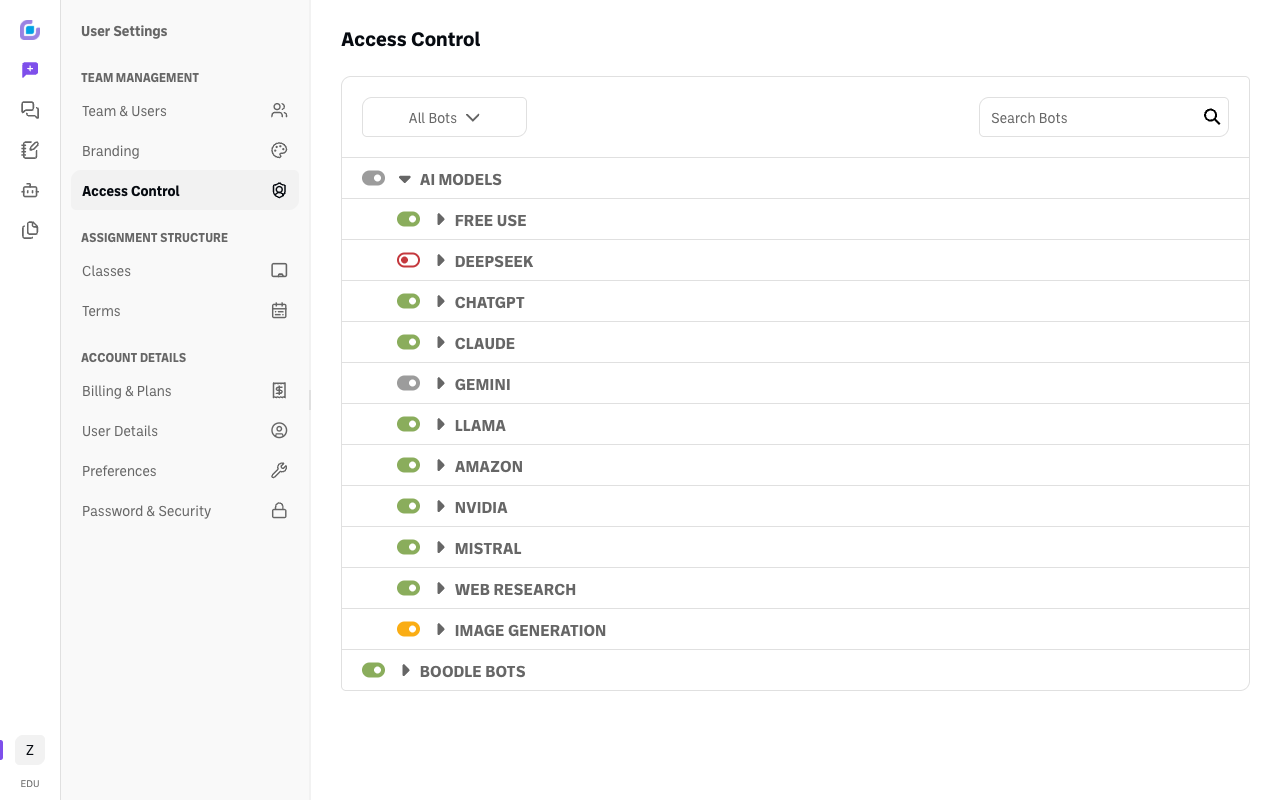Expand the CLAUDE group arrow
1280x800 pixels.
tap(440, 342)
